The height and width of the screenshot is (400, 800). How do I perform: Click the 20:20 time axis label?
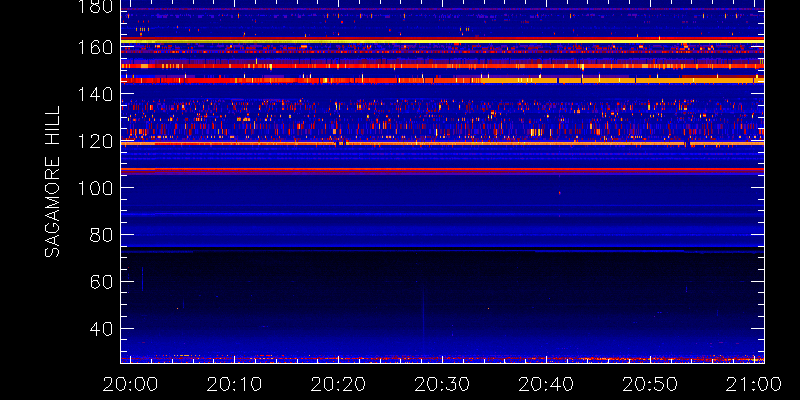(x=338, y=384)
